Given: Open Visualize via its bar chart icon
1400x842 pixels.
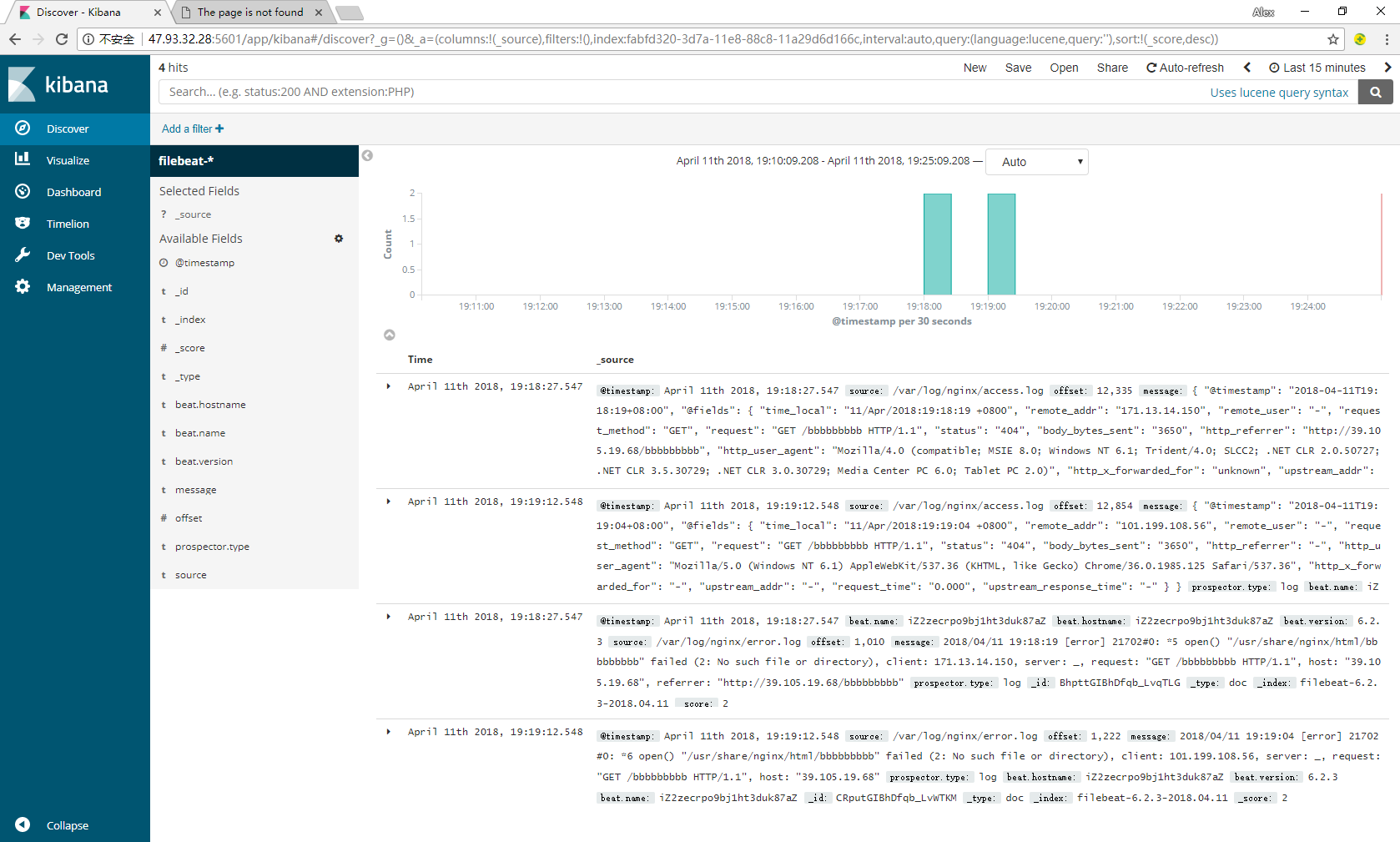Looking at the screenshot, I should point(23,159).
